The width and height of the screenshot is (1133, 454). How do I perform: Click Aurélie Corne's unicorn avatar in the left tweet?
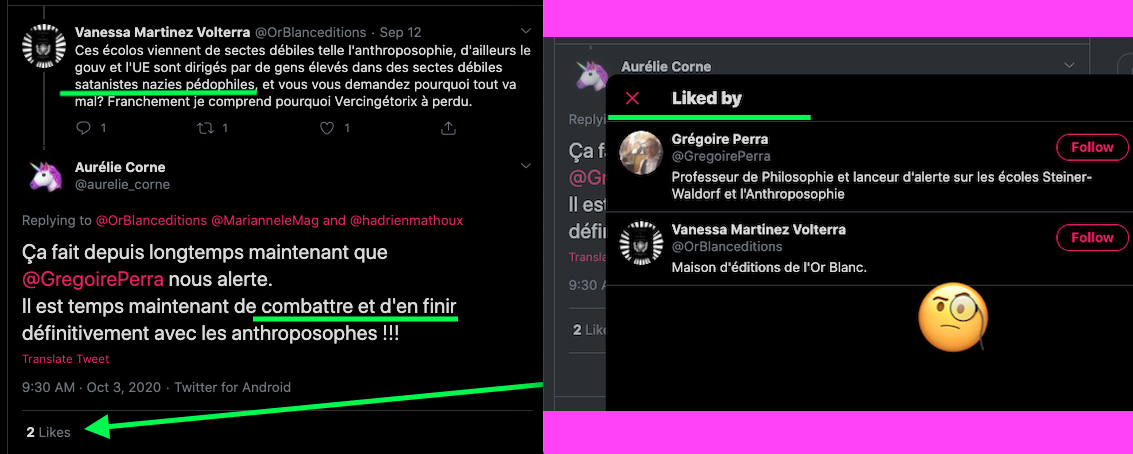click(43, 176)
